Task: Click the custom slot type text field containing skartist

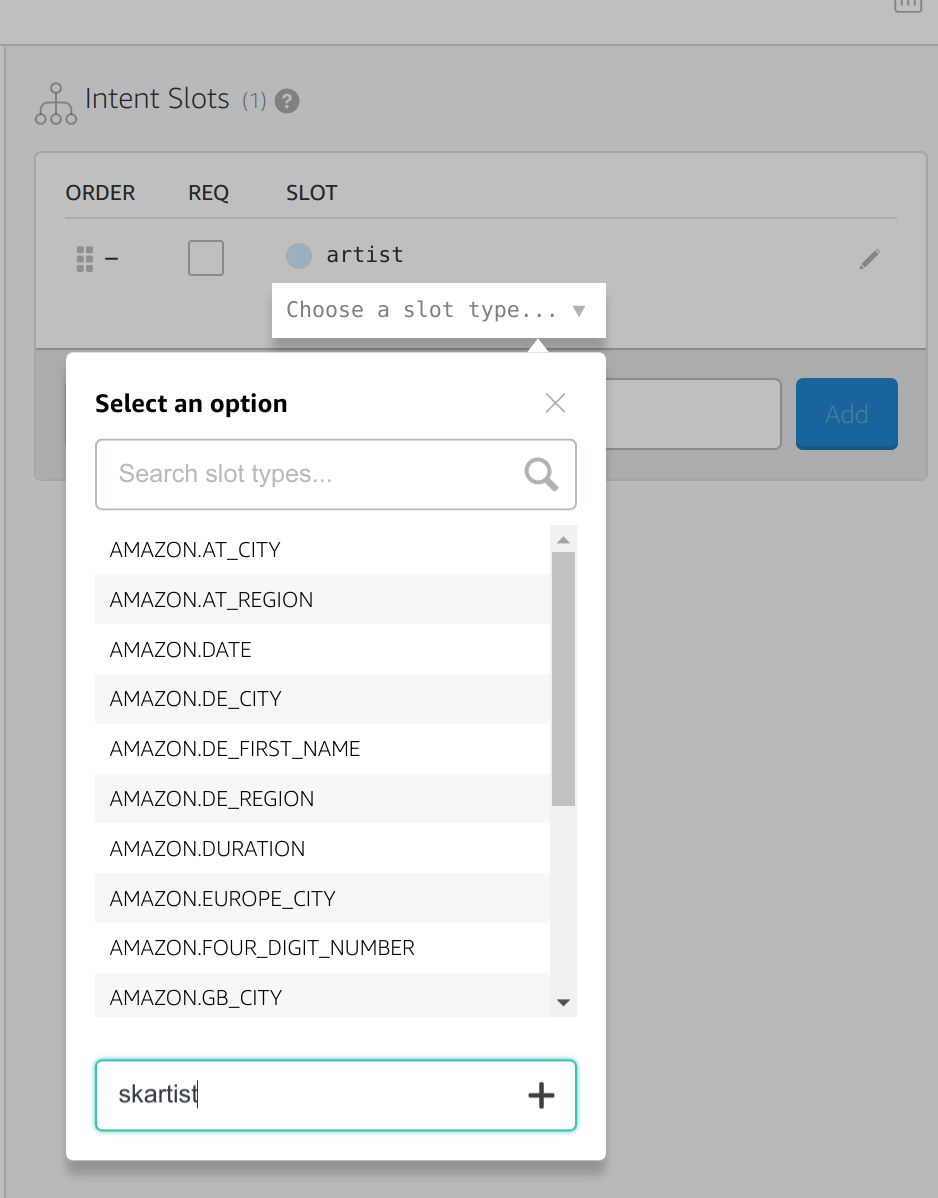Action: tap(310, 1095)
